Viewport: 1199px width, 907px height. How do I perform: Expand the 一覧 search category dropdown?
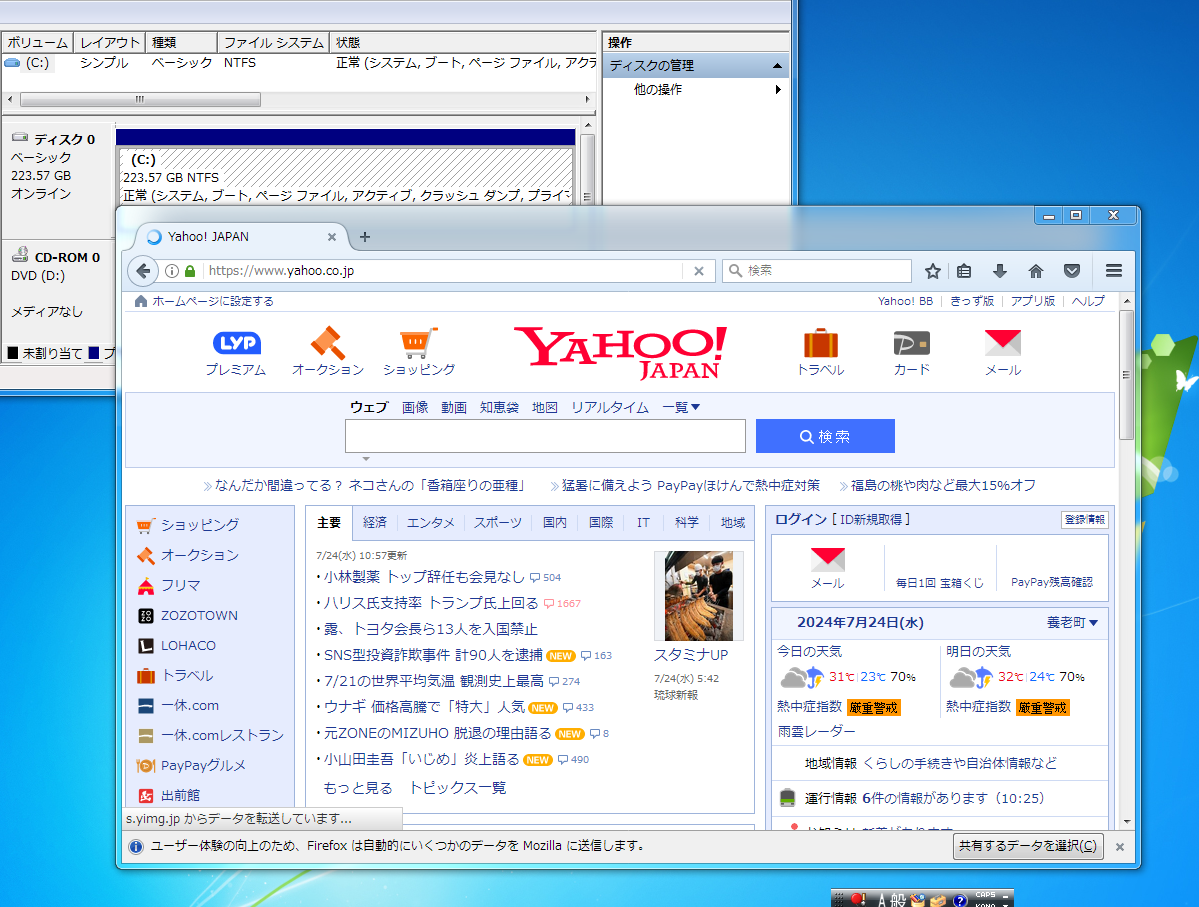[x=681, y=408]
